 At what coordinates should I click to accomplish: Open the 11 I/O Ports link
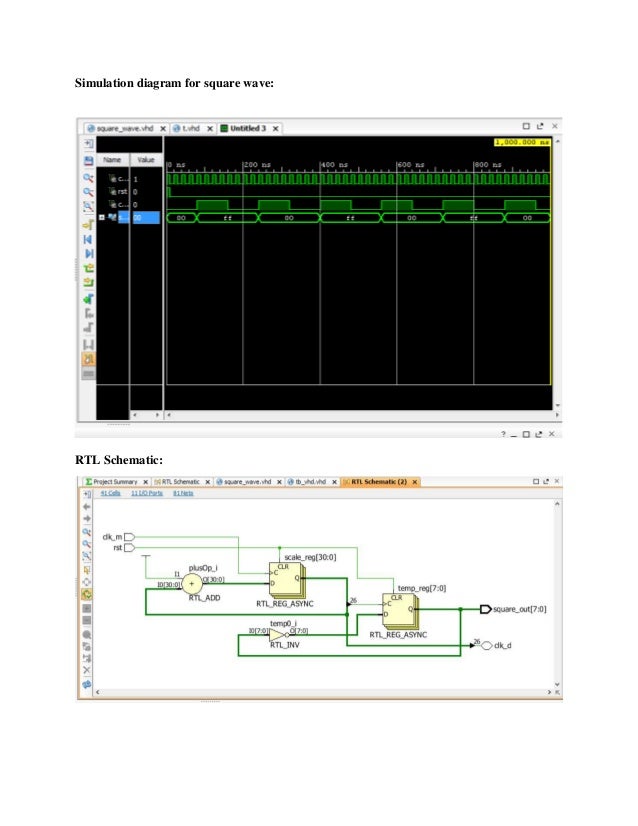(x=147, y=494)
